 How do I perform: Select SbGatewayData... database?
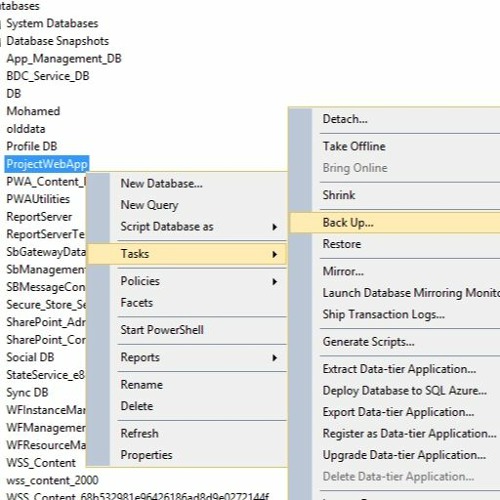(x=46, y=252)
